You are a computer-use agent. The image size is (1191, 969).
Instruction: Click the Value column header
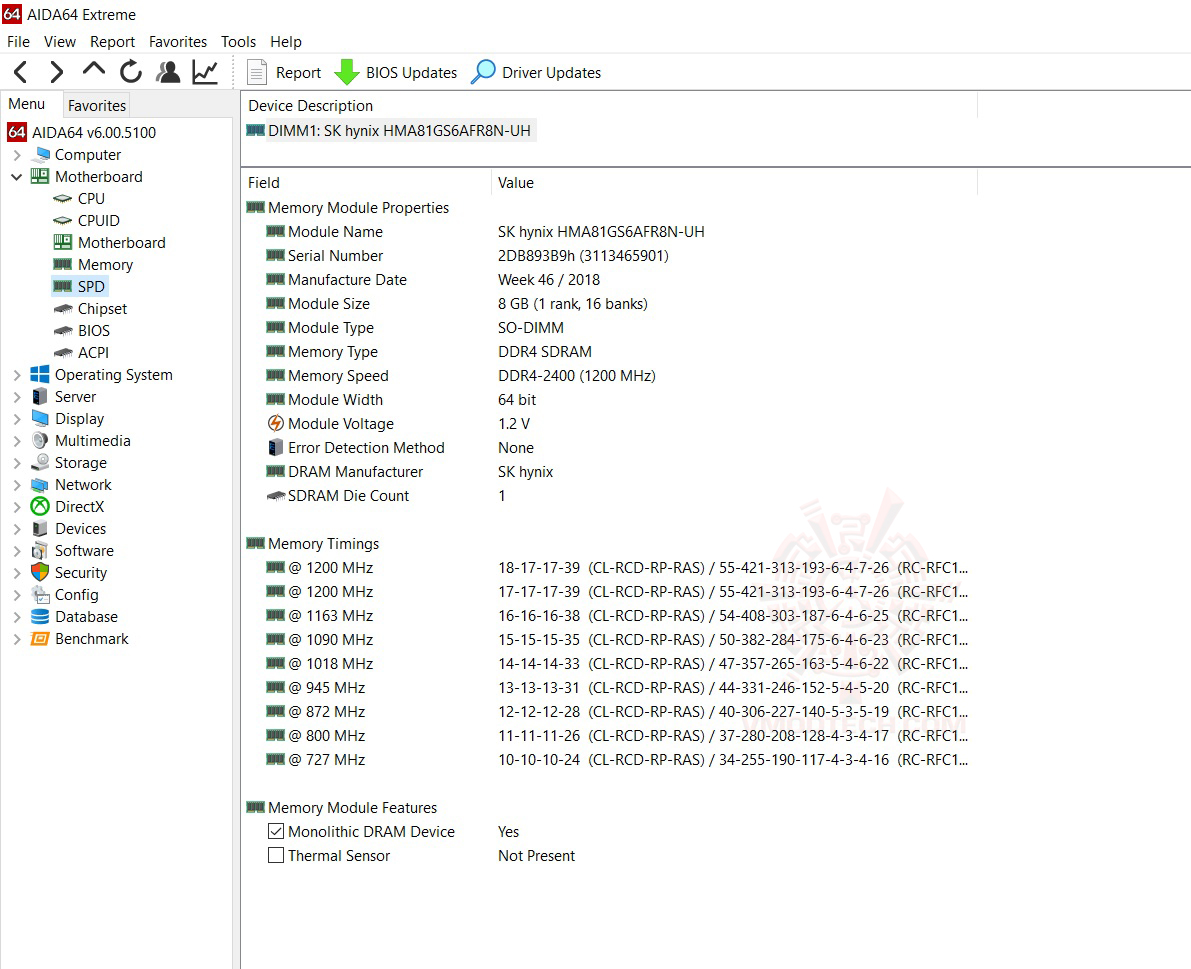[x=735, y=183]
